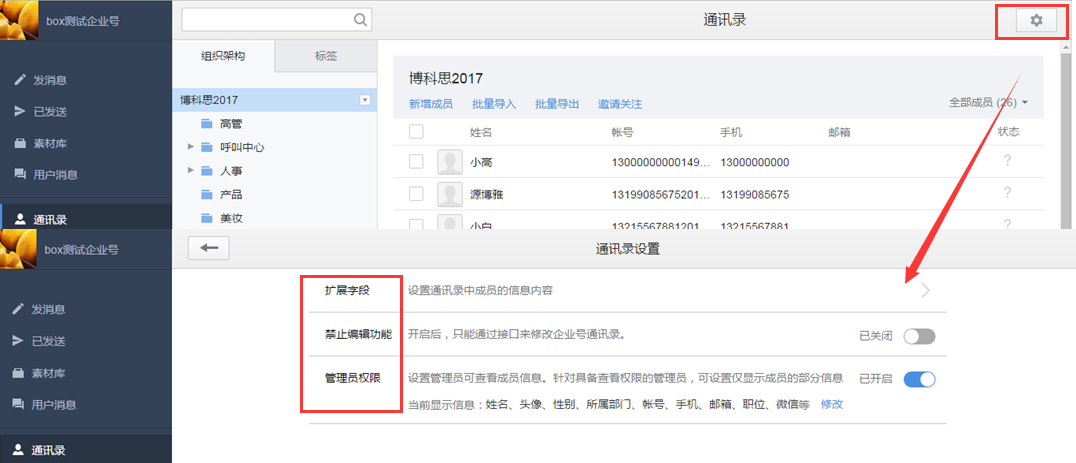1076x463 pixels.
Task: Open the 博科思2017 dropdown arrow in tree
Action: (x=365, y=100)
